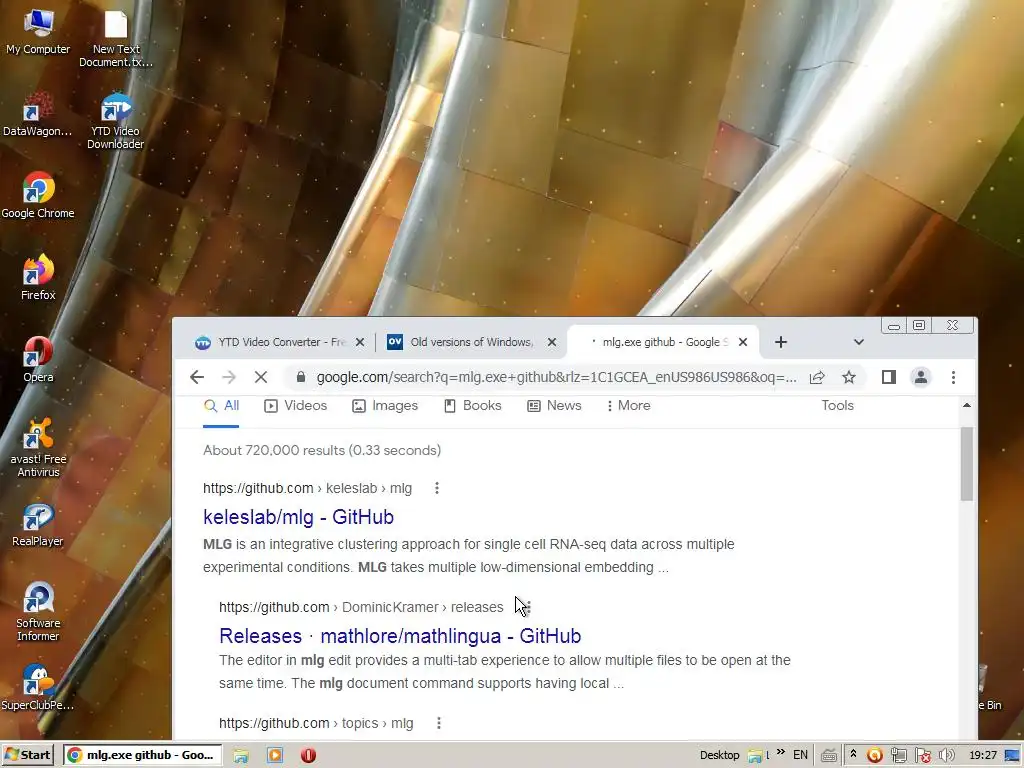
Task: Click the taskbar clock 19:27
Action: click(983, 755)
